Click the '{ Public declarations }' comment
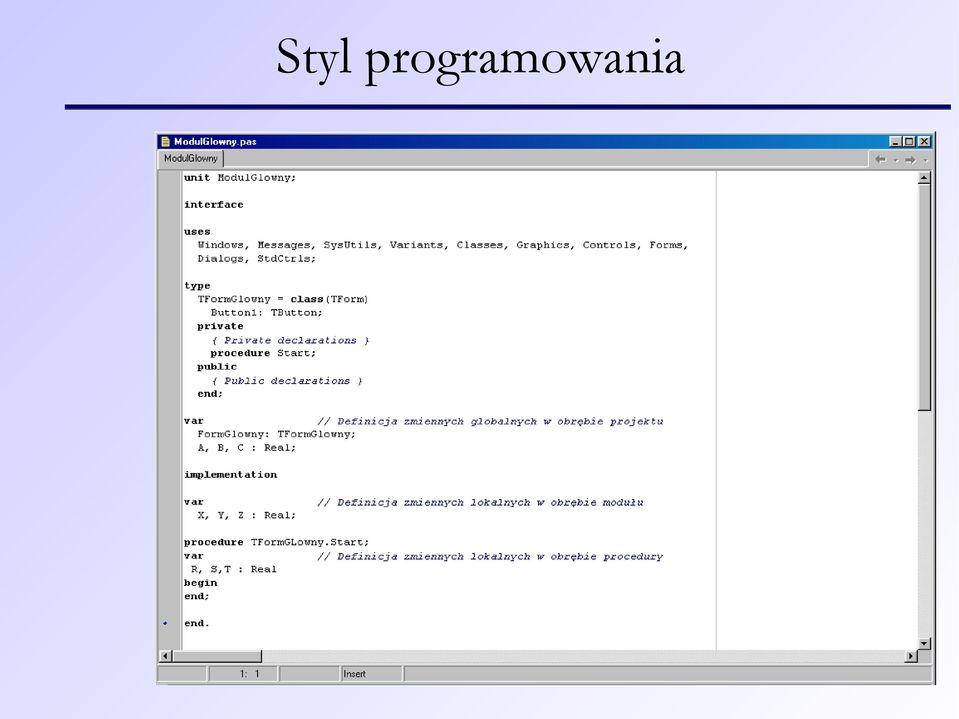 click(287, 380)
